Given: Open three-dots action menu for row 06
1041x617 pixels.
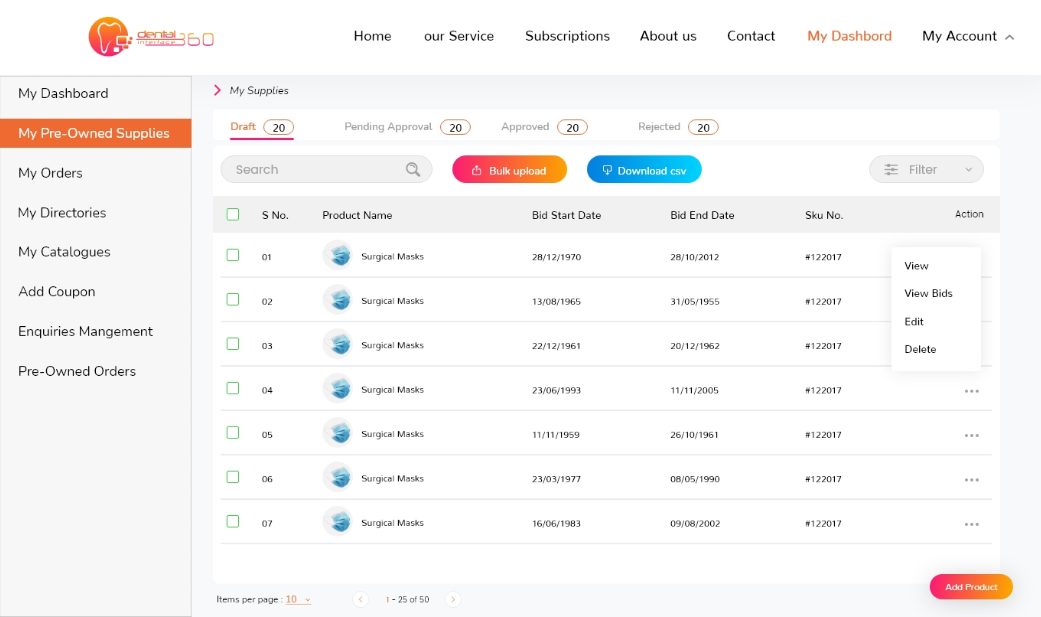Looking at the screenshot, I should [x=971, y=480].
